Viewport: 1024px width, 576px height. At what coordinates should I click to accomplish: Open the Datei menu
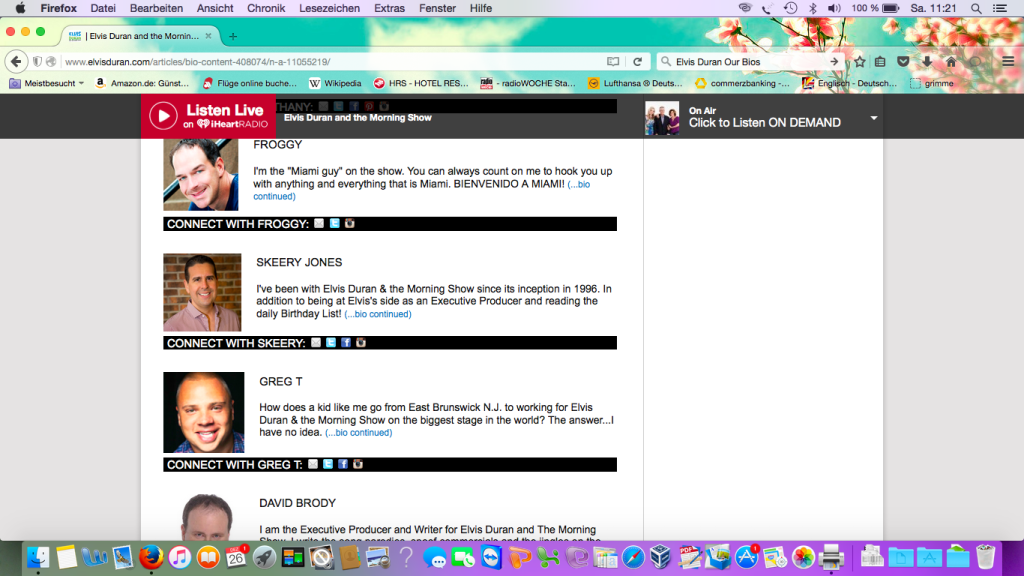click(x=103, y=8)
